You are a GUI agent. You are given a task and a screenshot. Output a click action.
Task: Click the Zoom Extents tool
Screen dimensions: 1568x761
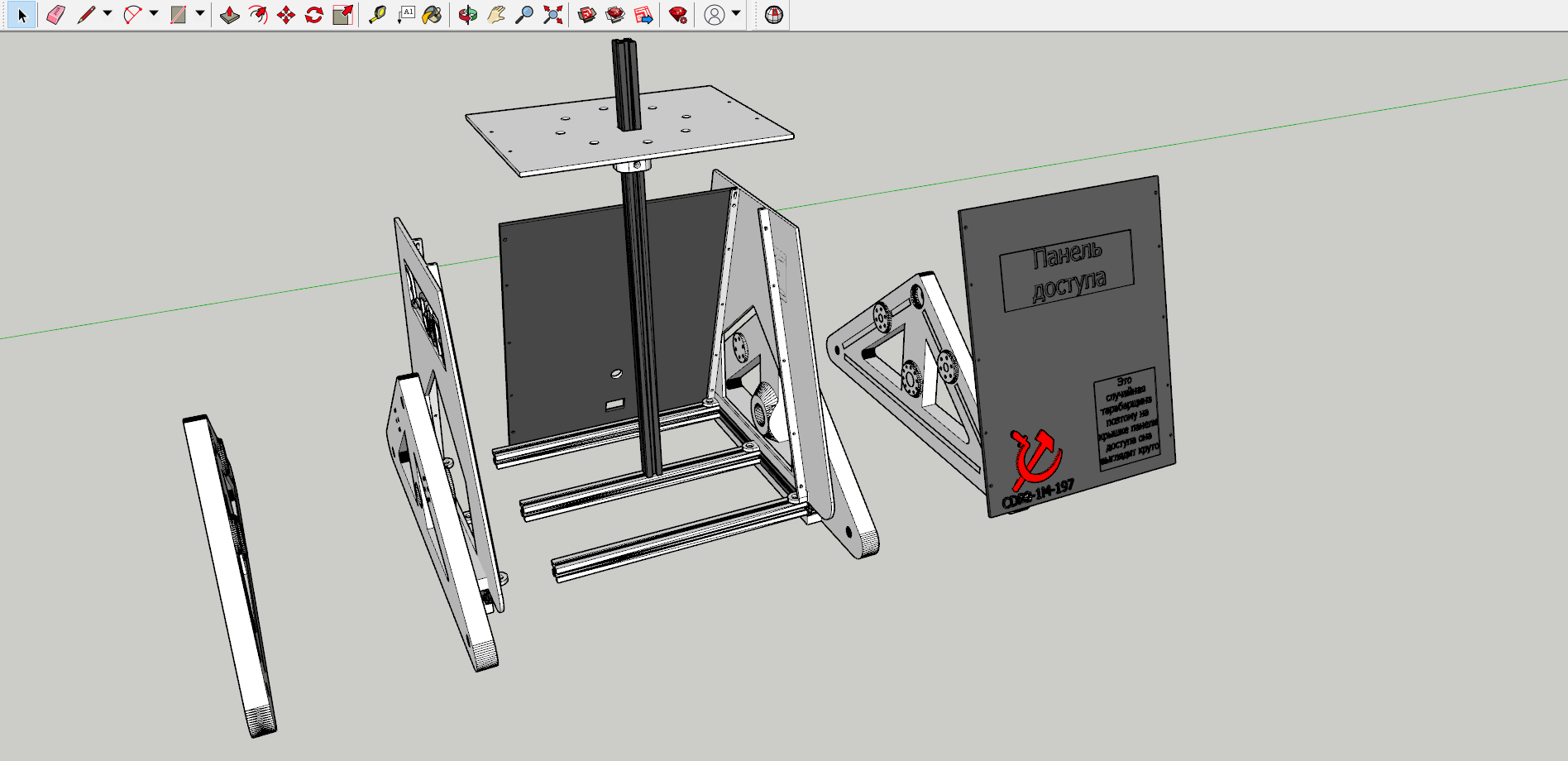[552, 15]
